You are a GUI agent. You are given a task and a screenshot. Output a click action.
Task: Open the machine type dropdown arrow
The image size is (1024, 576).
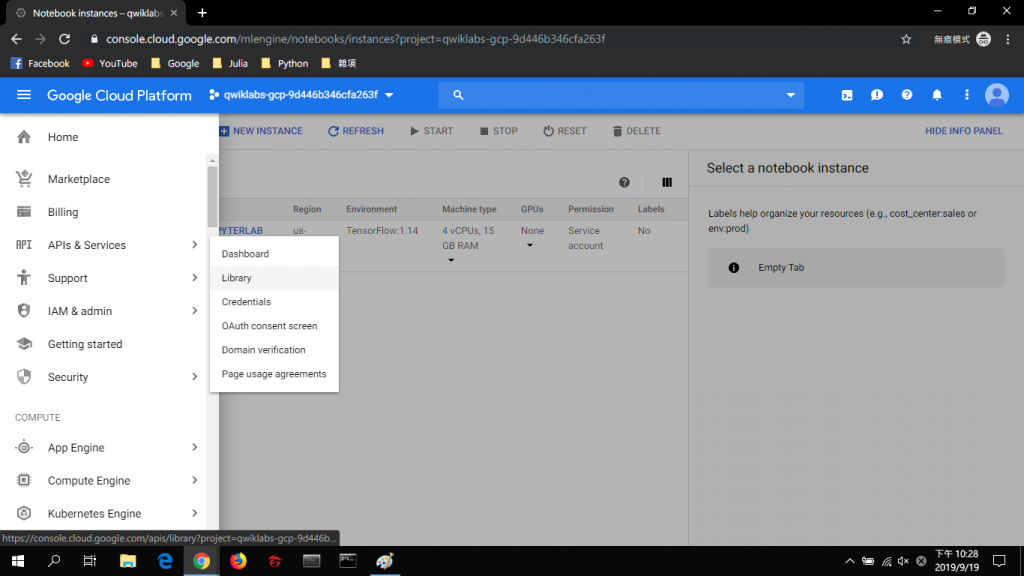(451, 261)
